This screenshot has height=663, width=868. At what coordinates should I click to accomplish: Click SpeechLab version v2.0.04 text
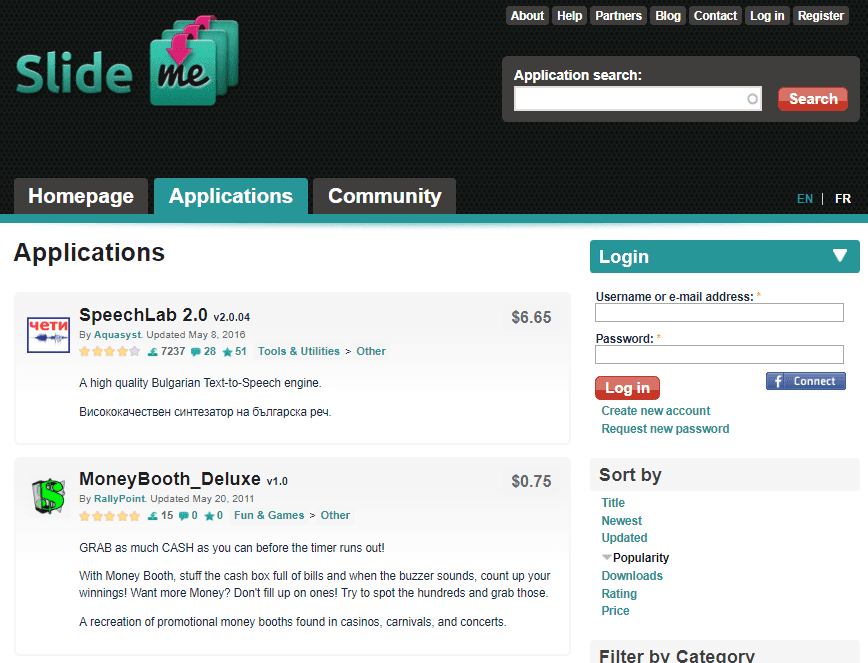coord(232,317)
